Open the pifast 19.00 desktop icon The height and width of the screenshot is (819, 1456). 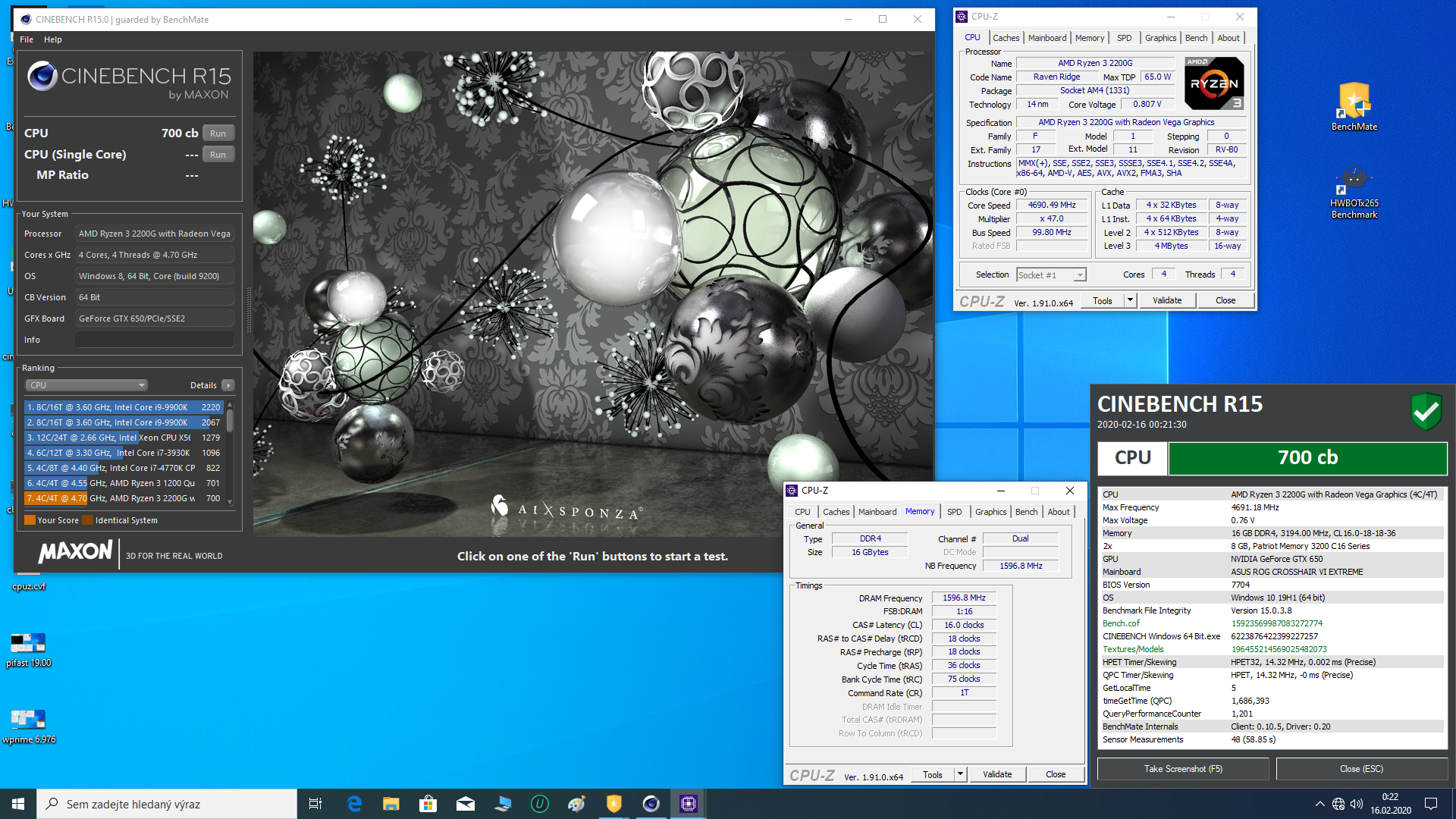tap(28, 650)
